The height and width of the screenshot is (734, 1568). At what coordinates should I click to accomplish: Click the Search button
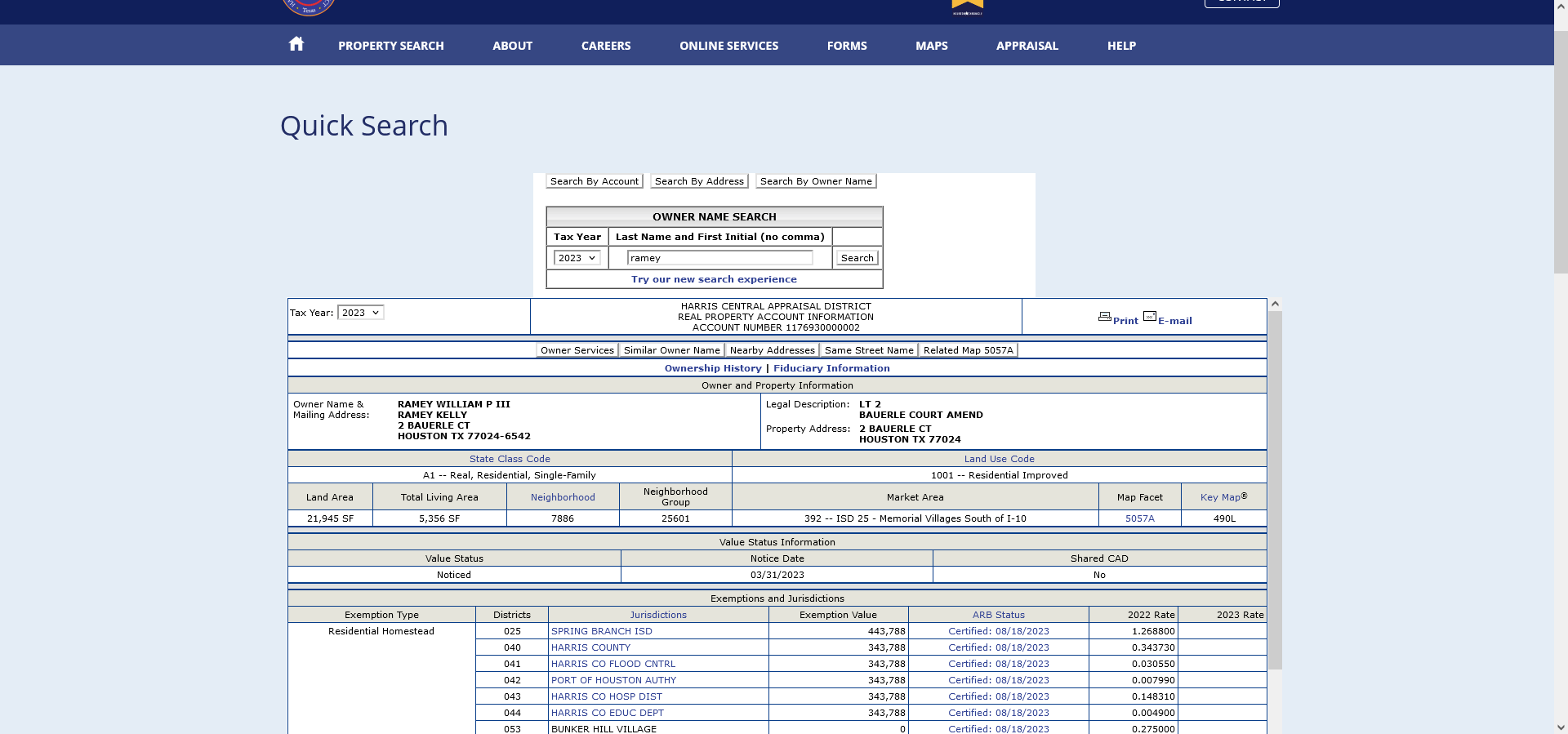[857, 258]
